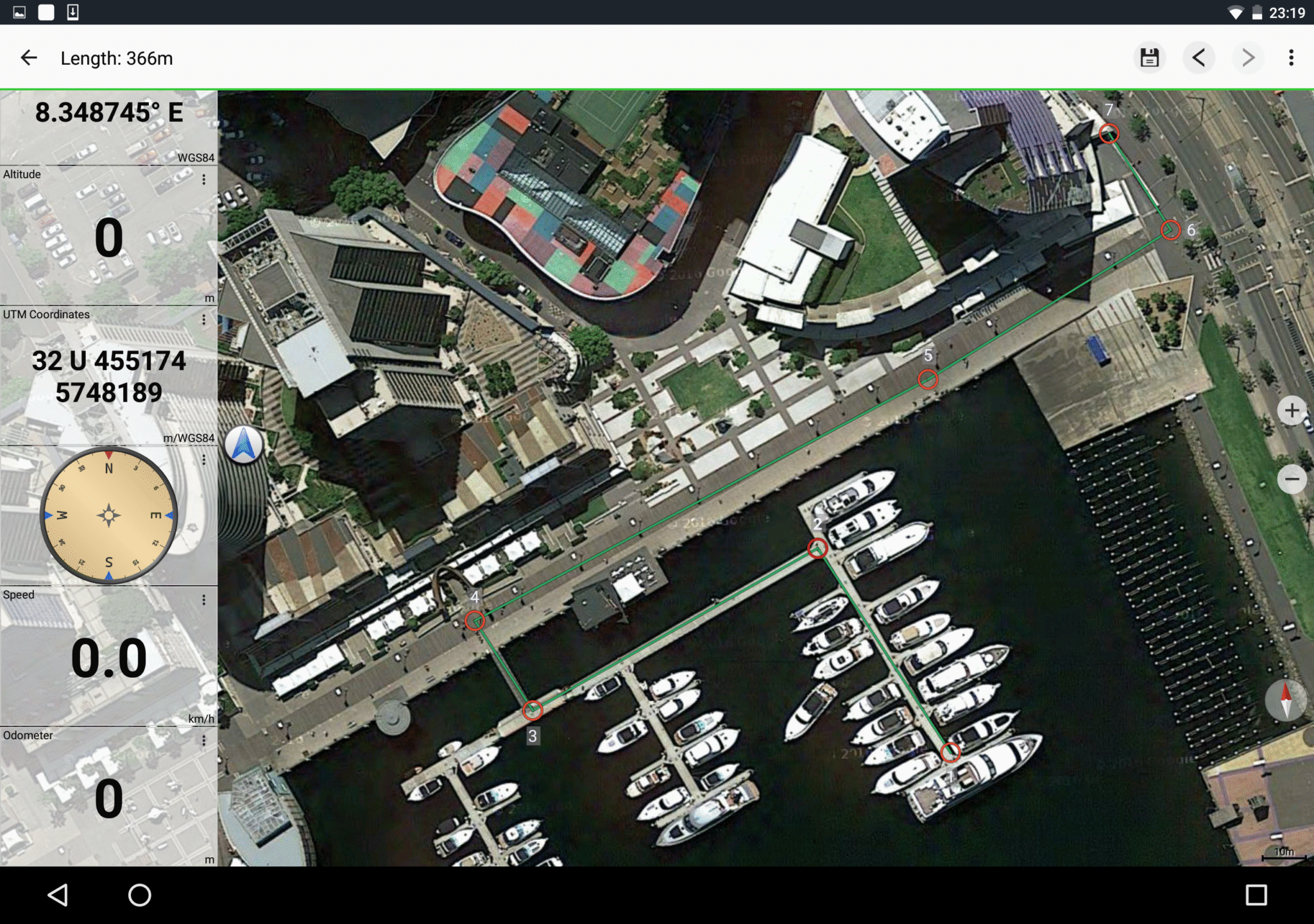Open the compass widget in the sidebar
This screenshot has width=1314, height=924.
109,515
